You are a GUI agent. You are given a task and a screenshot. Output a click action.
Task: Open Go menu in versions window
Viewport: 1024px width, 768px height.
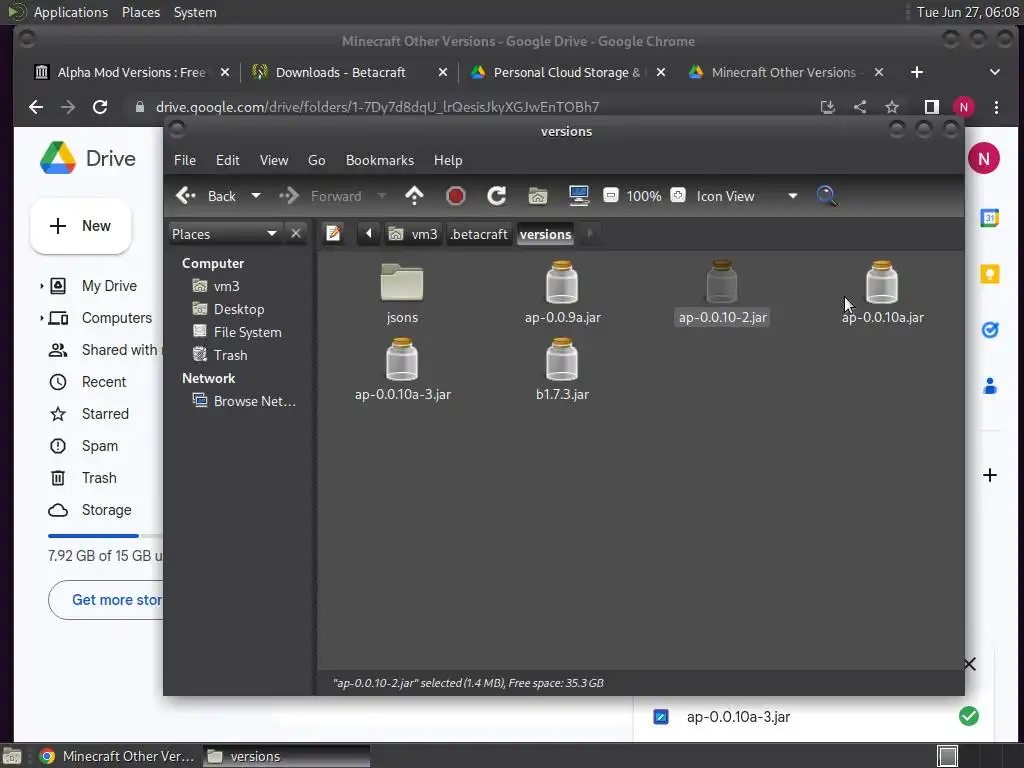point(317,160)
